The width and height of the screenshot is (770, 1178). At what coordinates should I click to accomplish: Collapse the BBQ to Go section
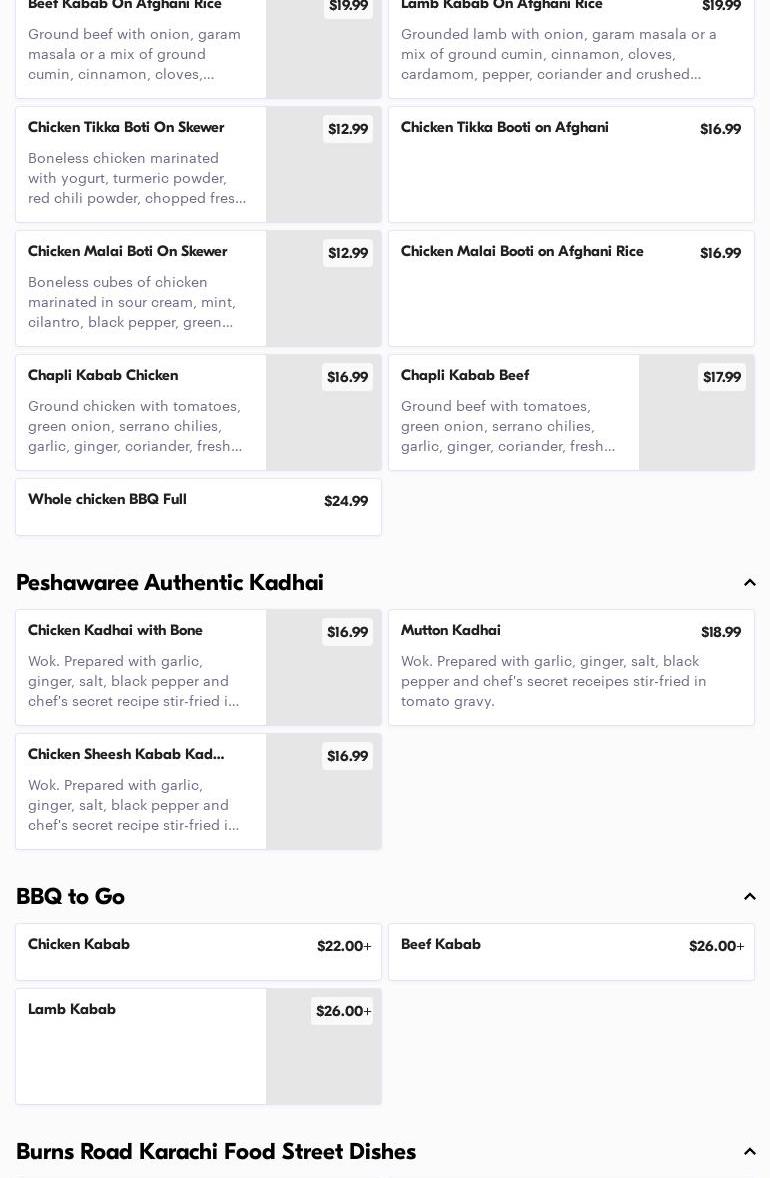750,897
